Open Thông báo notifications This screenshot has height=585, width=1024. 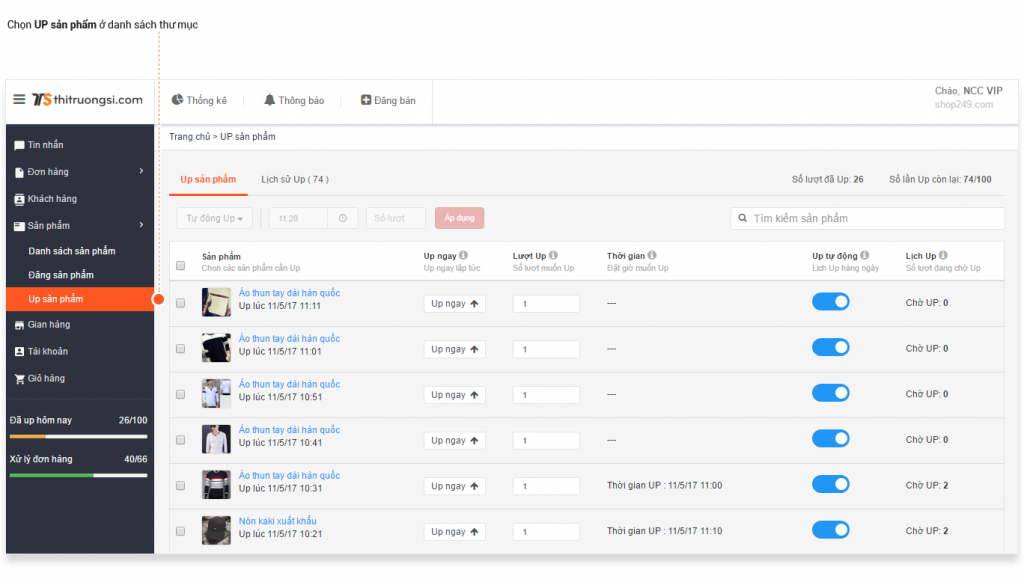coord(294,101)
